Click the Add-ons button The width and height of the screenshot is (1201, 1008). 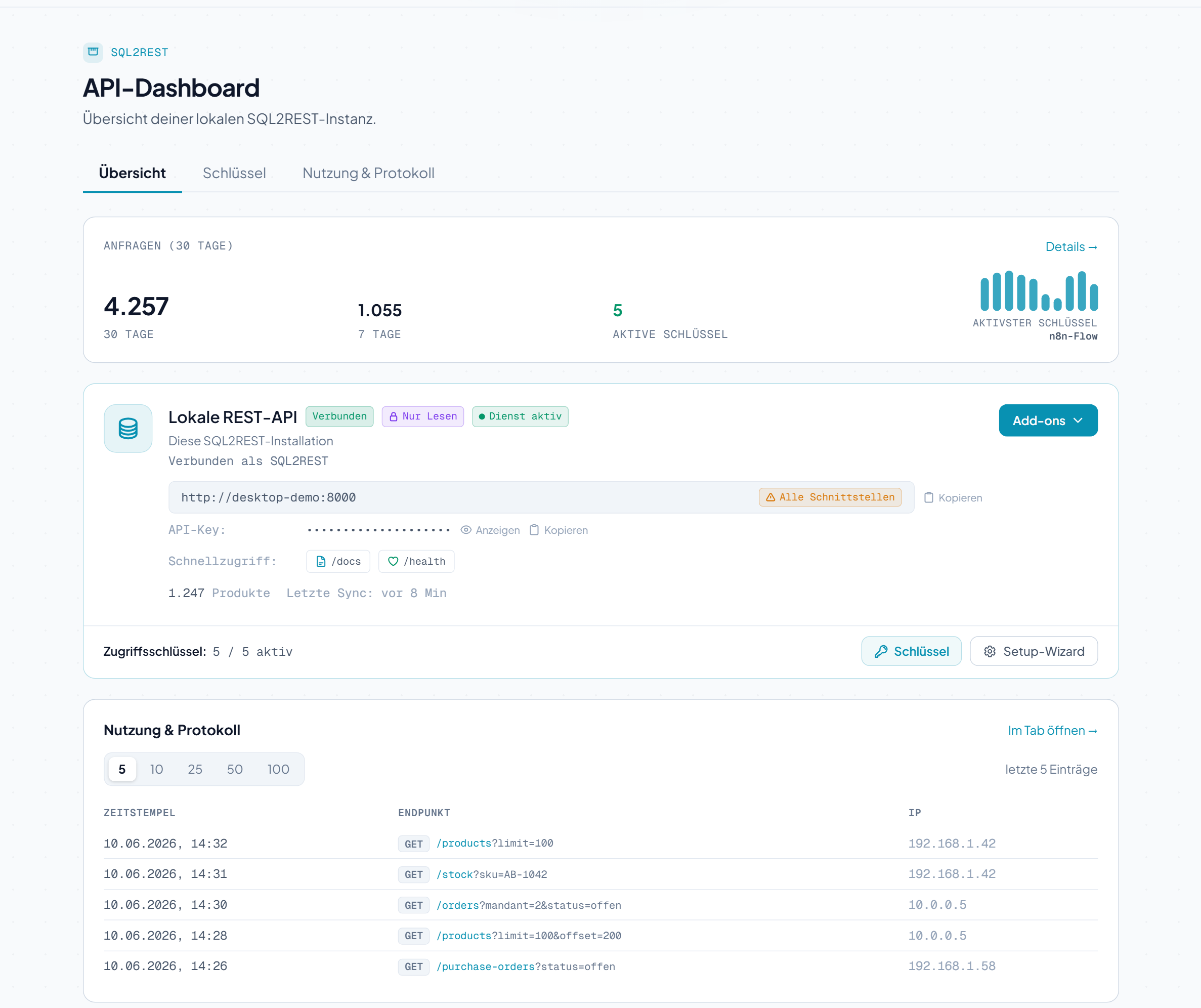click(x=1048, y=421)
